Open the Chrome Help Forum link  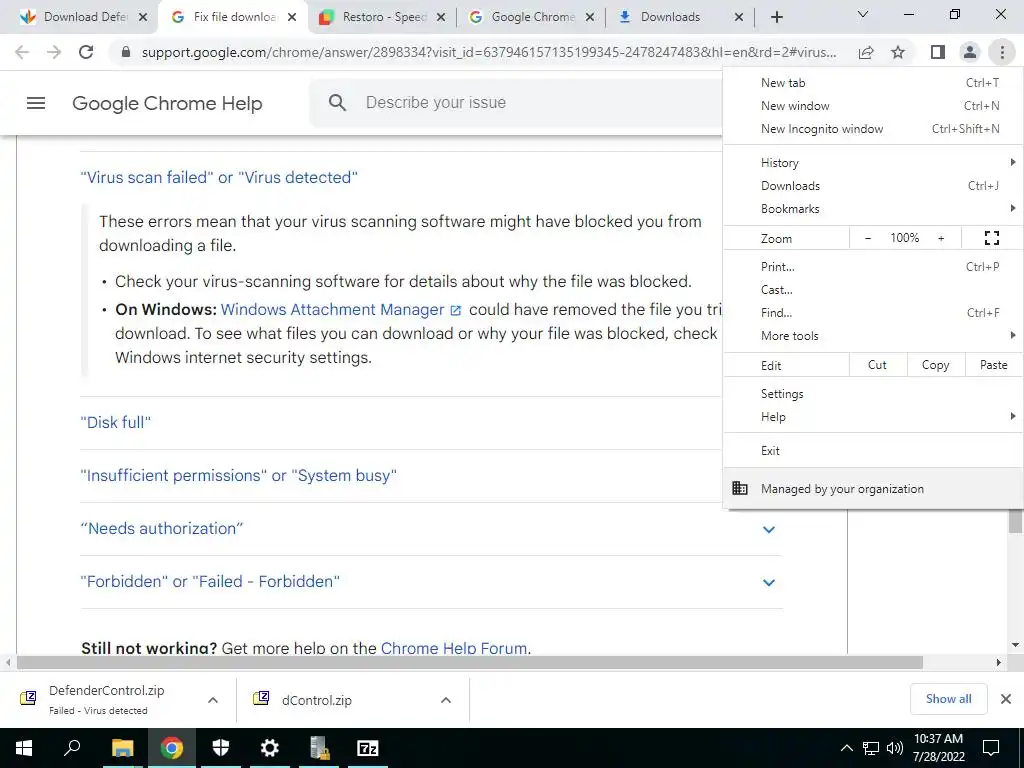pyautogui.click(x=454, y=648)
